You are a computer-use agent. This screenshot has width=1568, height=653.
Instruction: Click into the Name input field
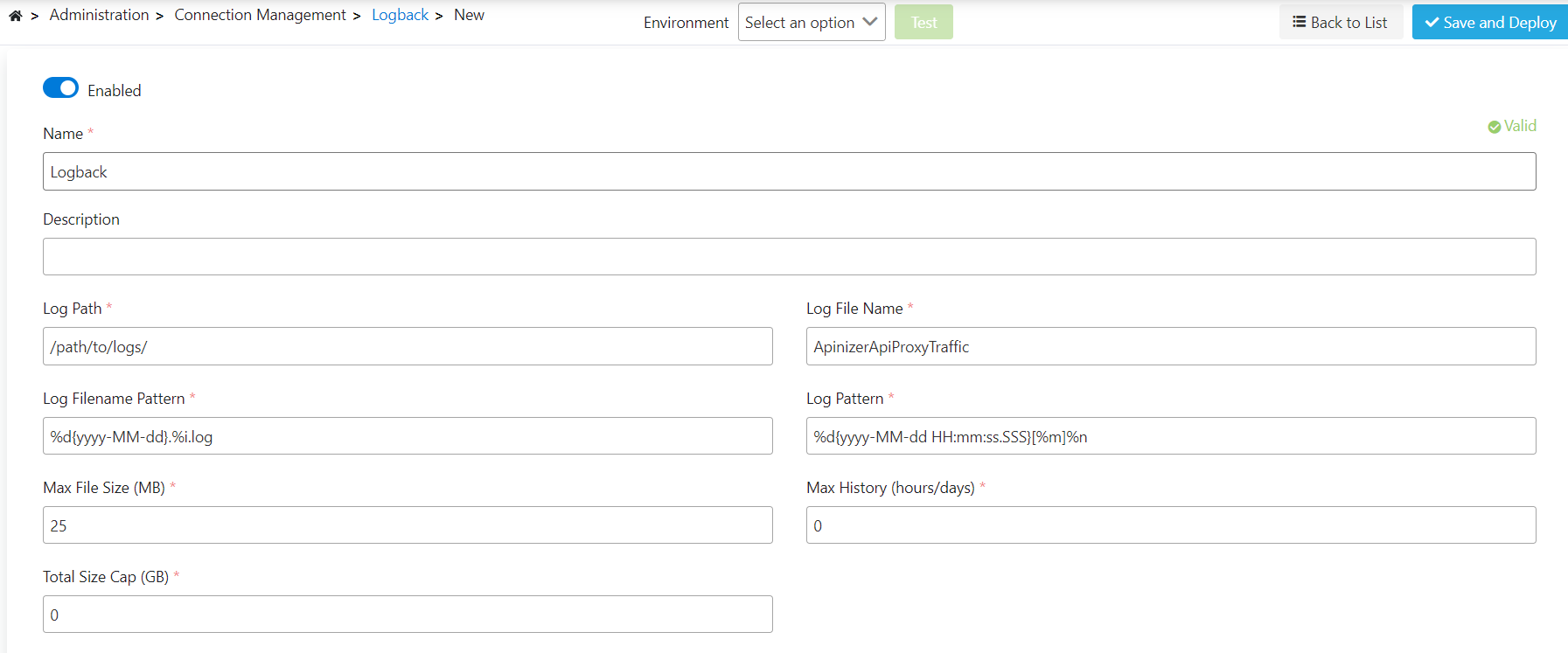pos(789,172)
